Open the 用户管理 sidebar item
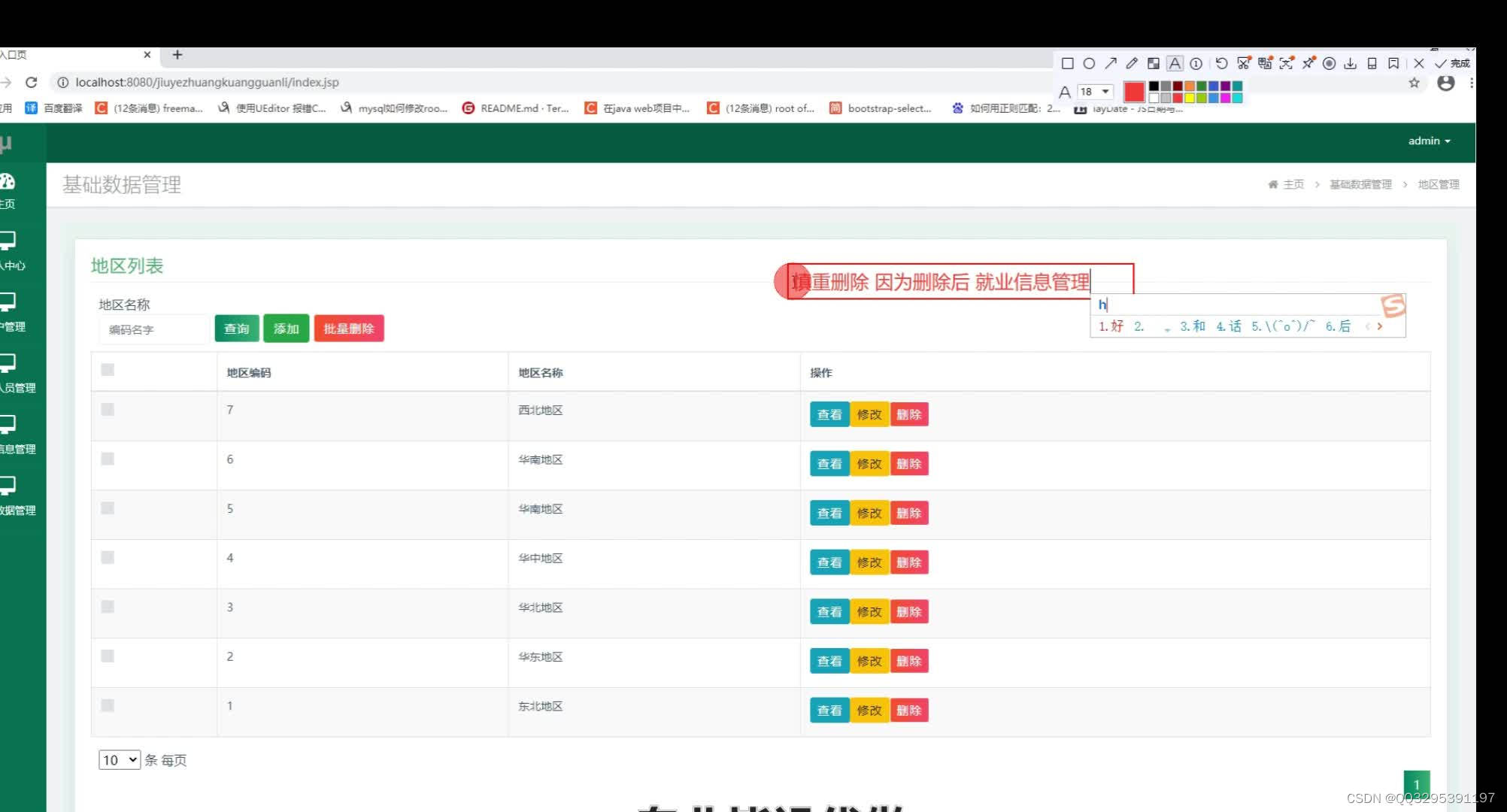 [12, 313]
